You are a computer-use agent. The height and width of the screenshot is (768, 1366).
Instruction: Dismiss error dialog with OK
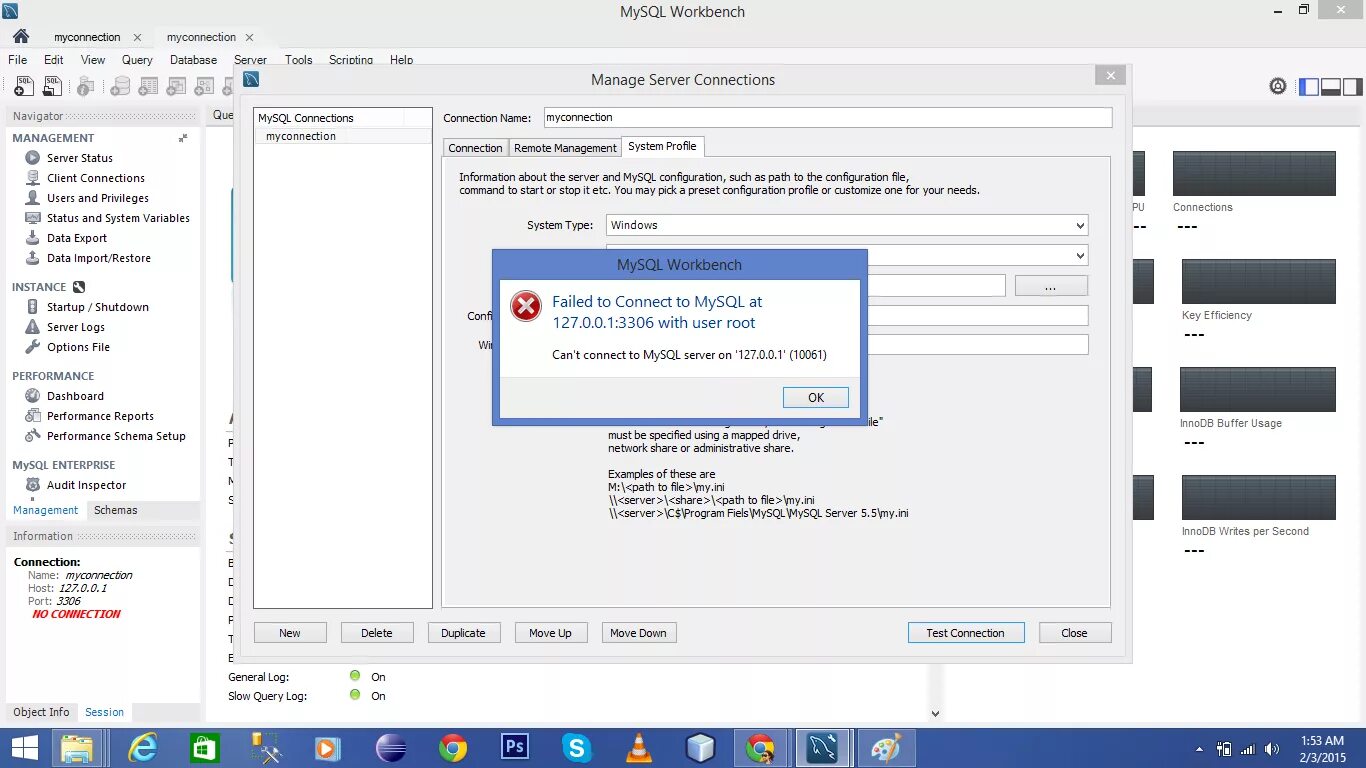coord(816,397)
